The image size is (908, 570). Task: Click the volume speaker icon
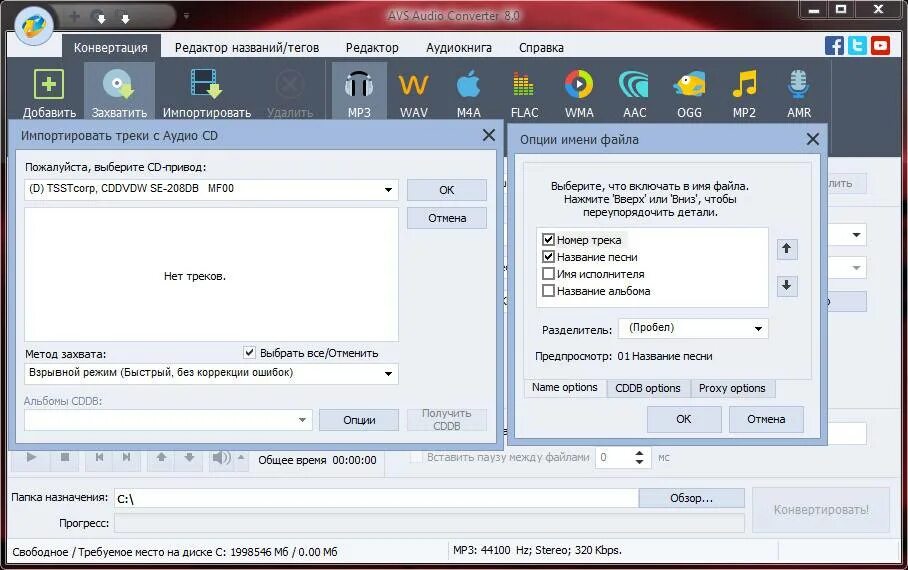221,458
